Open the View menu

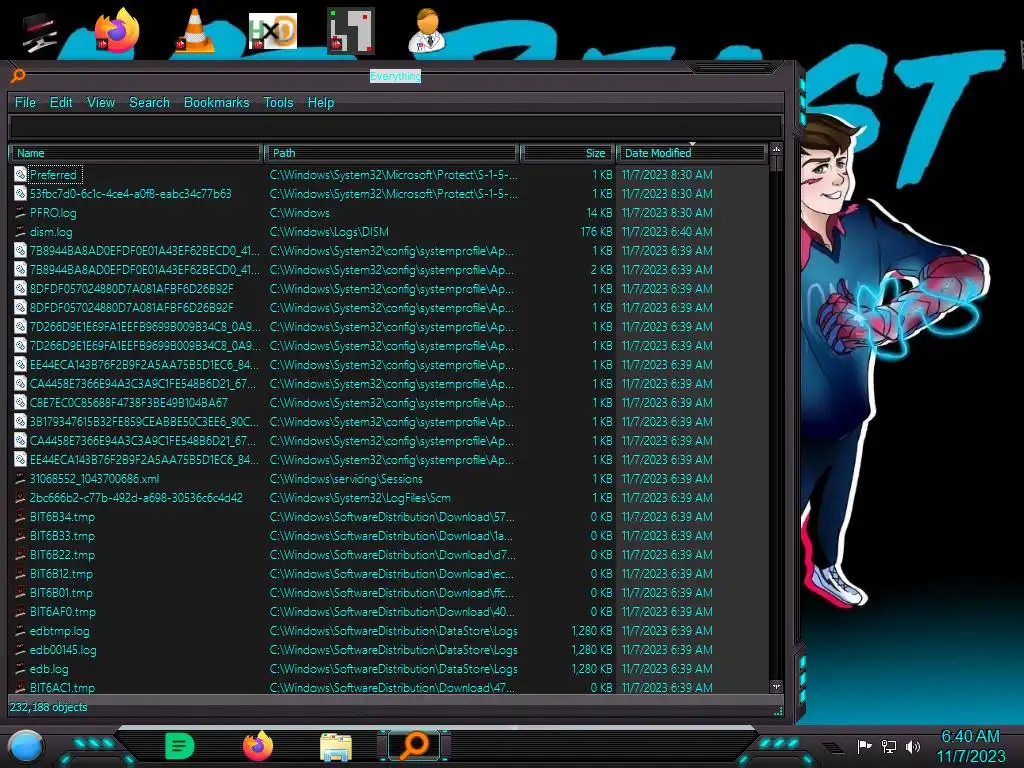tap(101, 103)
